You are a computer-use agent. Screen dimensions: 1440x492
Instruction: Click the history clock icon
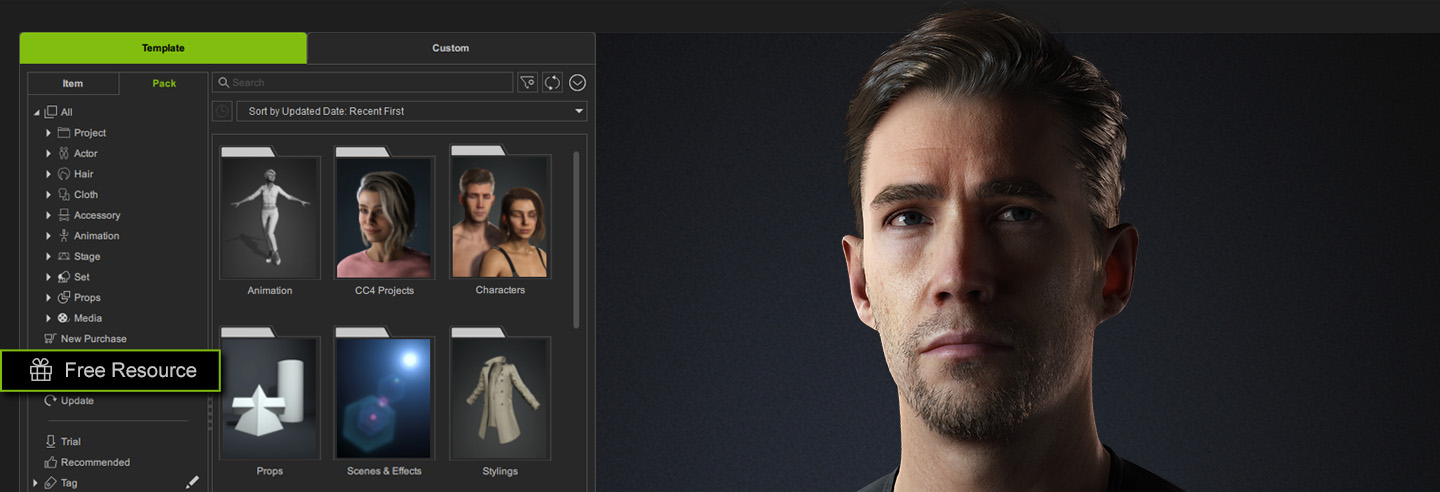coord(222,111)
